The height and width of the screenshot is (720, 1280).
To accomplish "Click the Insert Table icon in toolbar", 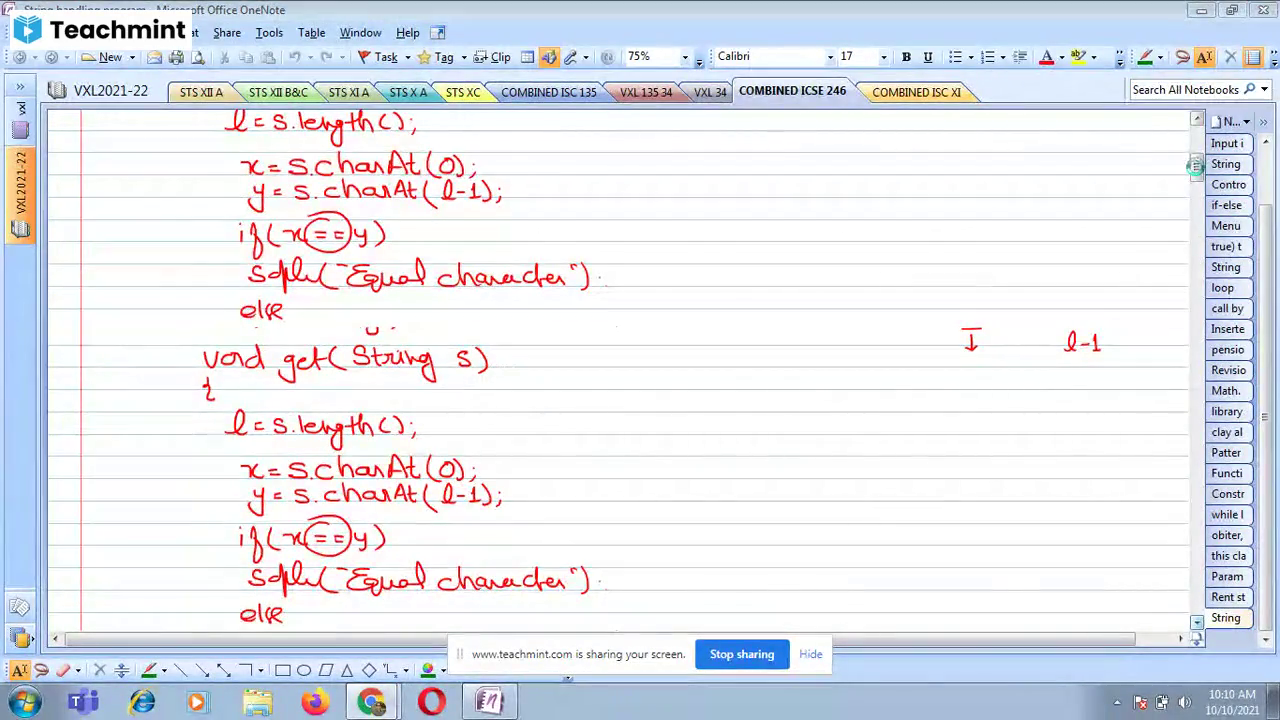I will pyautogui.click(x=527, y=57).
